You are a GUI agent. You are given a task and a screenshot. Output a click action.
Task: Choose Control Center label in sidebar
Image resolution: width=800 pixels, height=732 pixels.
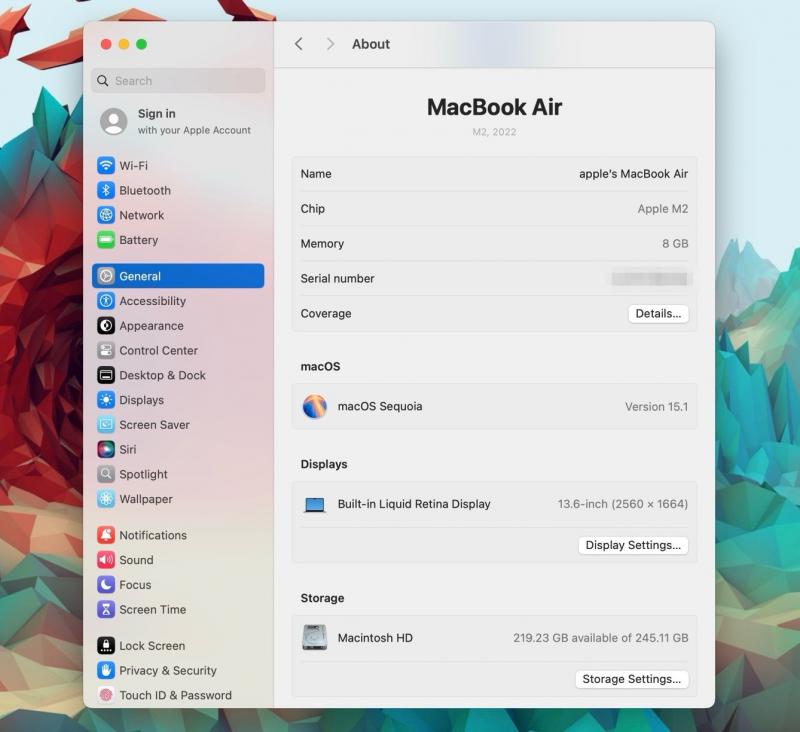[x=159, y=350]
